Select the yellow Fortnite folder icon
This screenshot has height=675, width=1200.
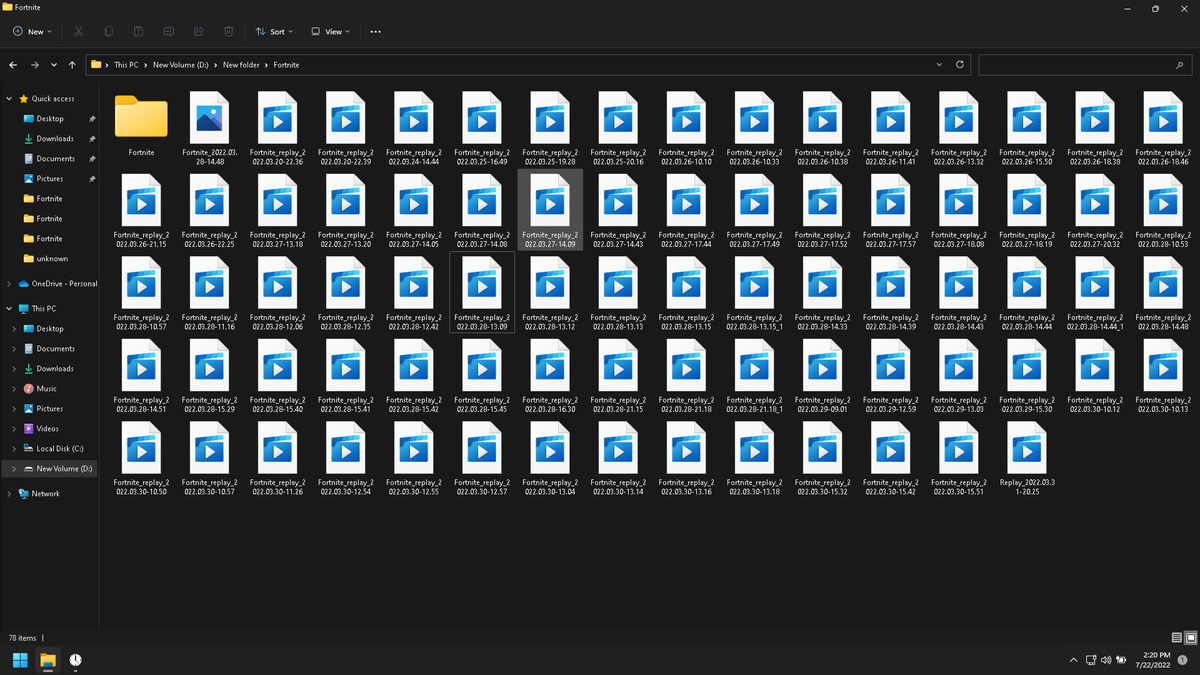[141, 116]
